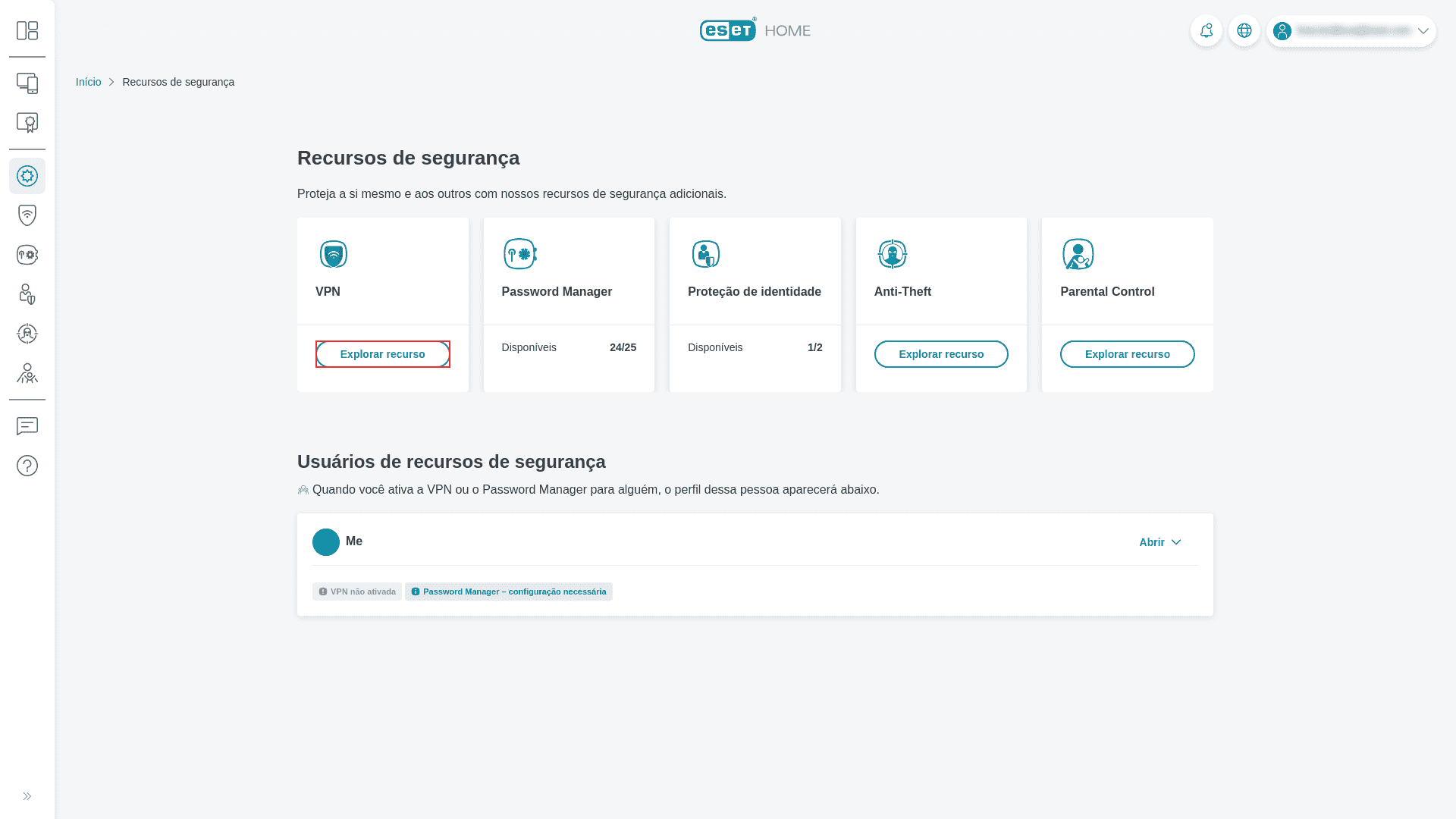Image resolution: width=1456 pixels, height=819 pixels.
Task: Open the devices icon in sidebar
Action: [27, 83]
